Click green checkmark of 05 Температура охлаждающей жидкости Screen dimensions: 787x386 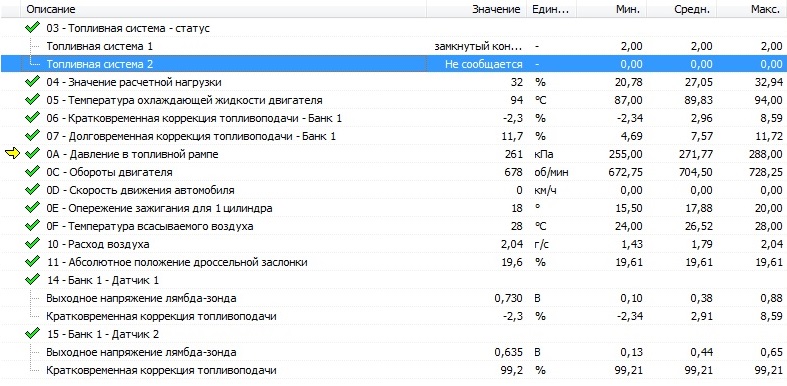(32, 100)
